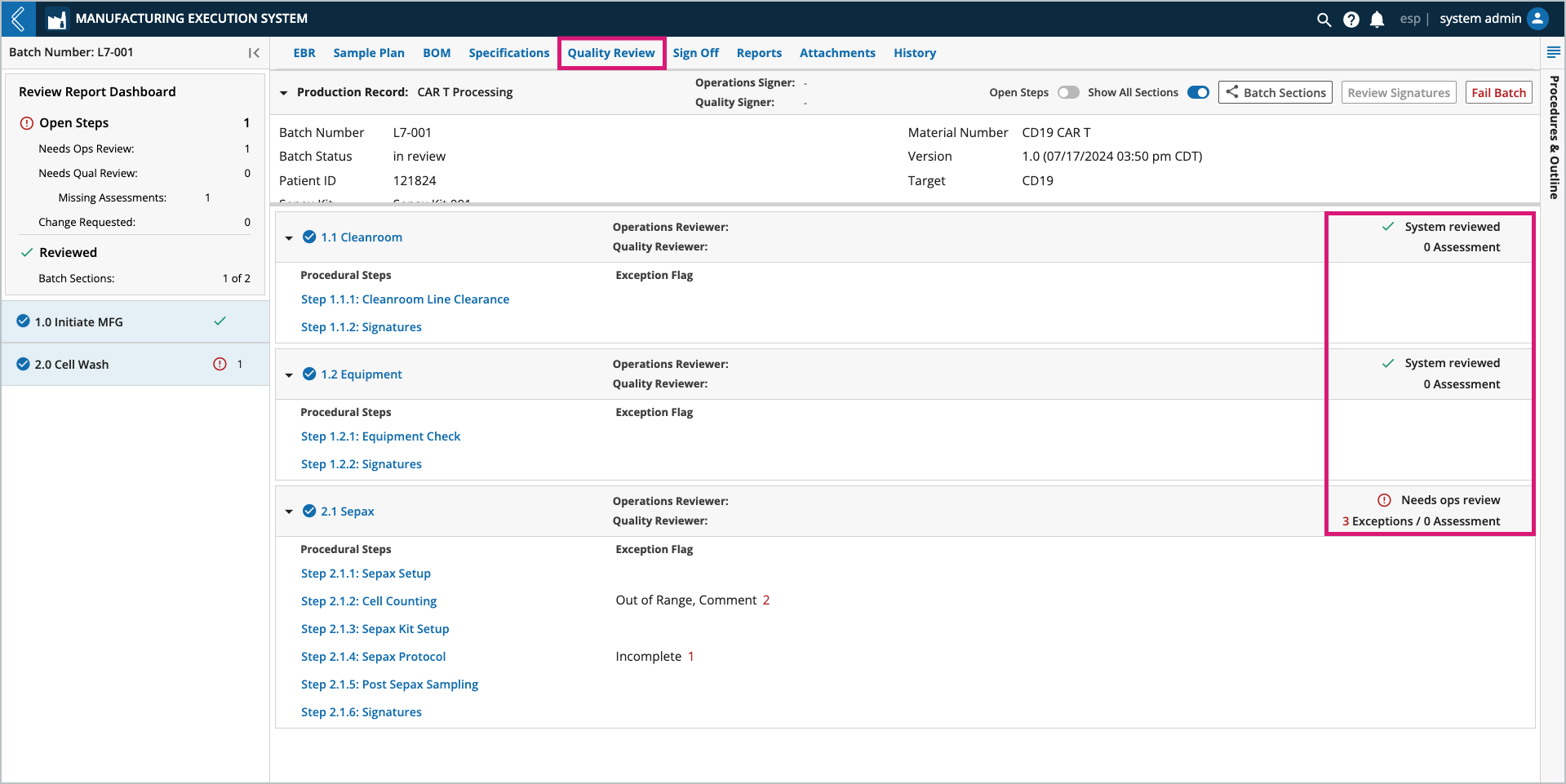This screenshot has height=784, width=1566.
Task: Open Step 2.1.1: Sepax Setup
Action: 366,574
